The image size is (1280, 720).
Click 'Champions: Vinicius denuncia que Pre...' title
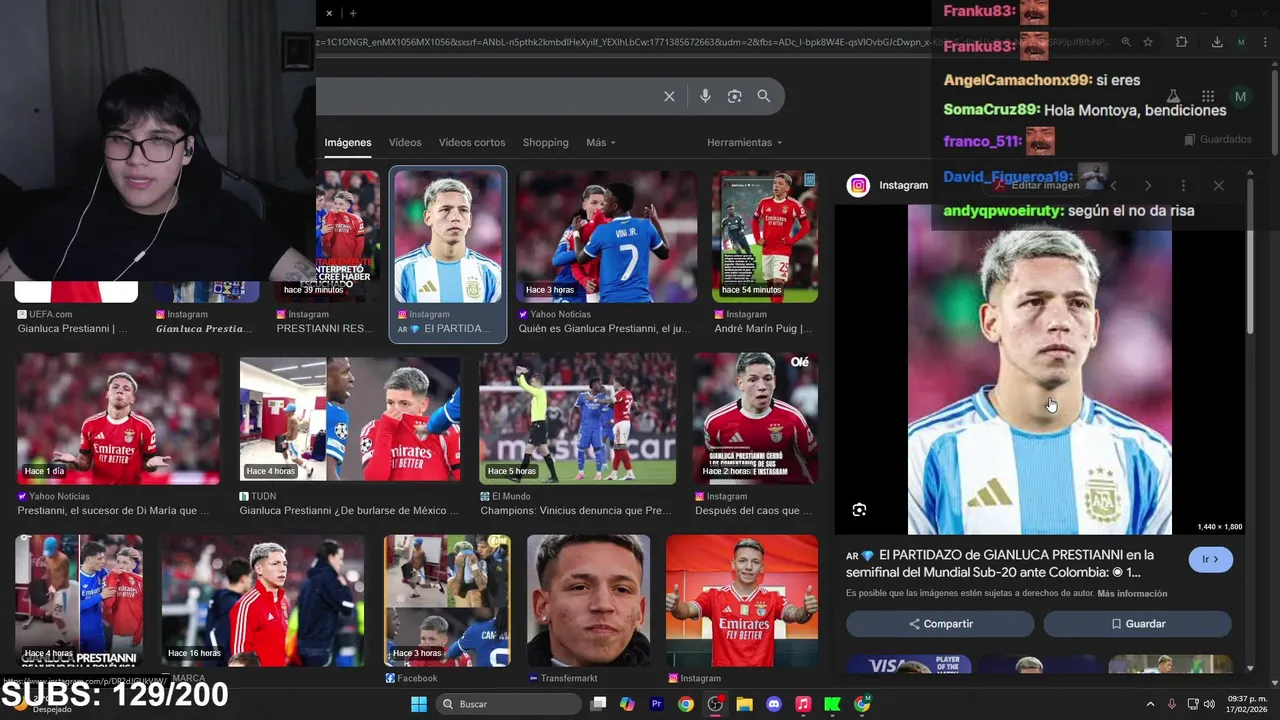tap(576, 511)
